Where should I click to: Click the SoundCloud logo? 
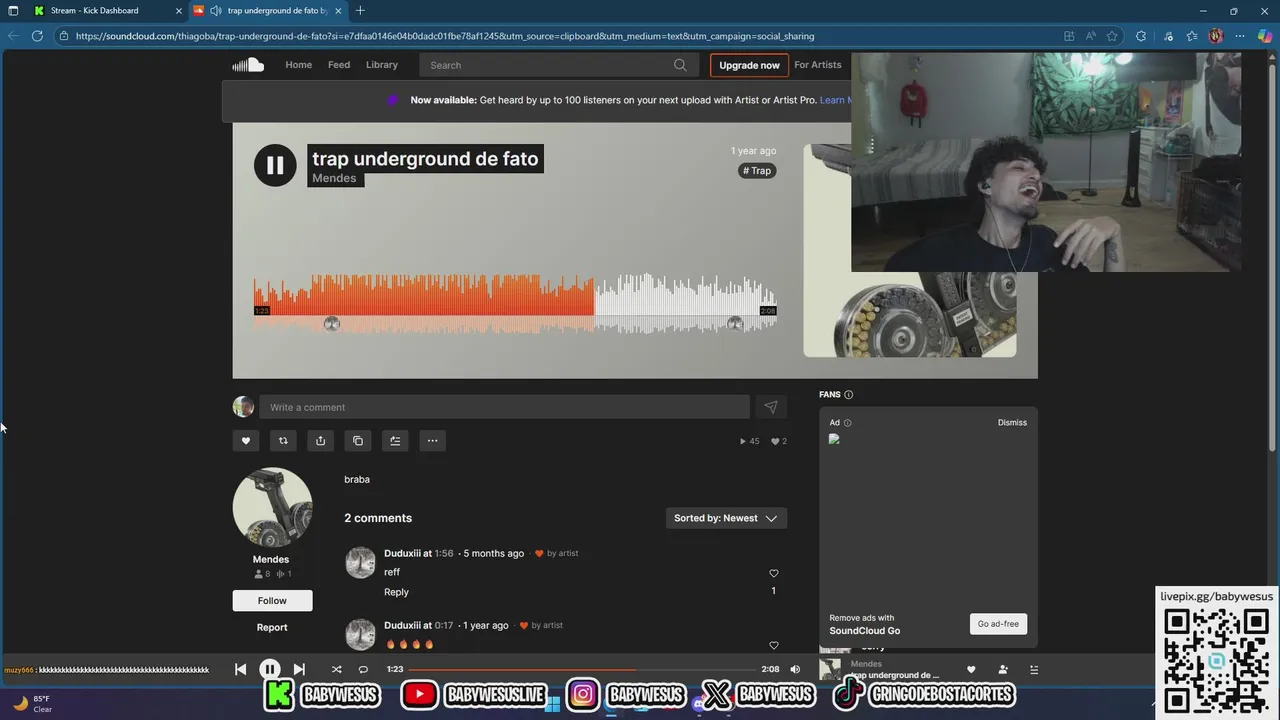[248, 65]
